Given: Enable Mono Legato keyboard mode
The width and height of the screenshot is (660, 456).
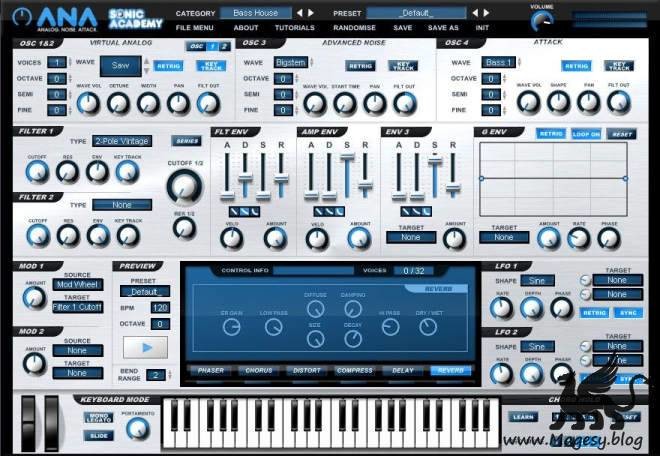Looking at the screenshot, I should 99,418.
